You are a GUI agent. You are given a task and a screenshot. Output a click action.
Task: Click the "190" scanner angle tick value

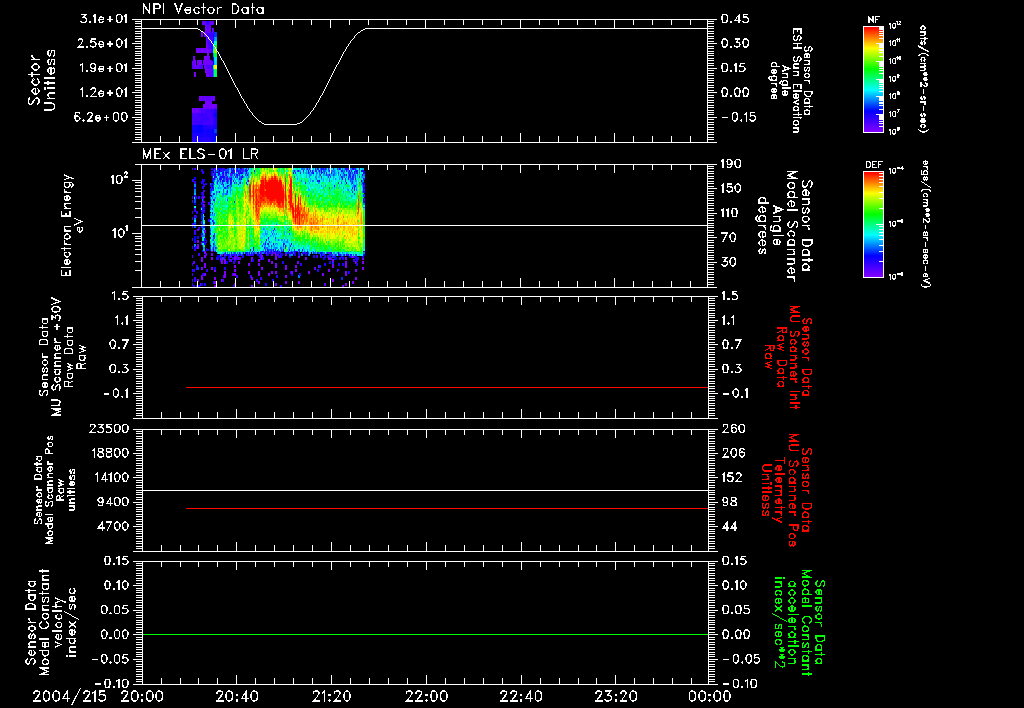pyautogui.click(x=731, y=164)
